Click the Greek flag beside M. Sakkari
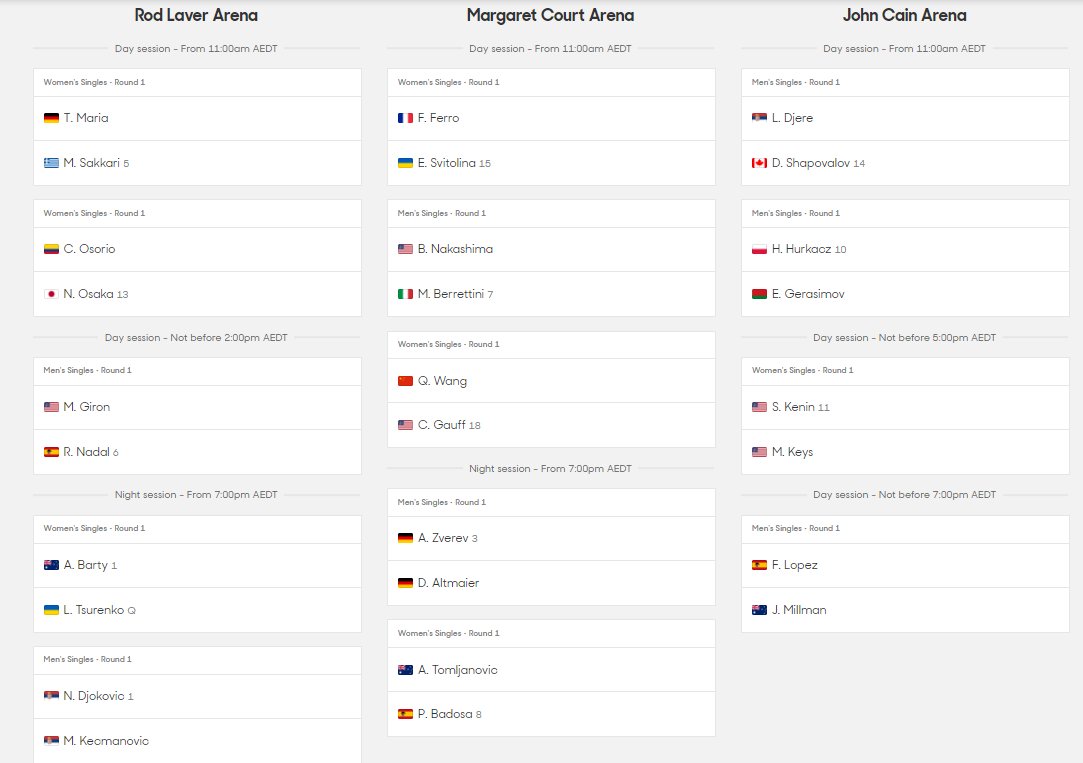This screenshot has height=763, width=1083. tap(51, 163)
